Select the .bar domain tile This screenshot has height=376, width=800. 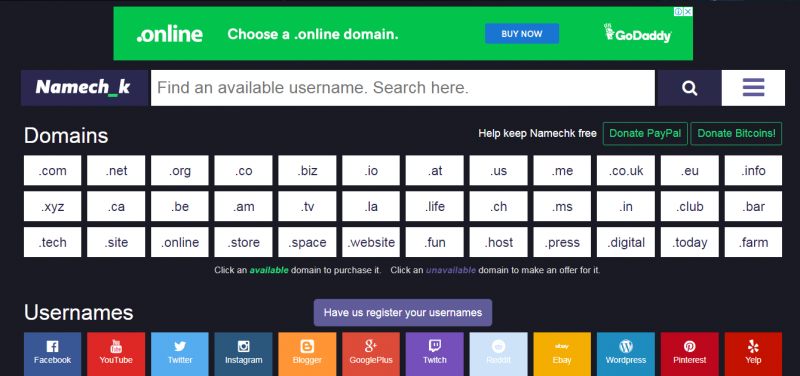[x=753, y=206]
